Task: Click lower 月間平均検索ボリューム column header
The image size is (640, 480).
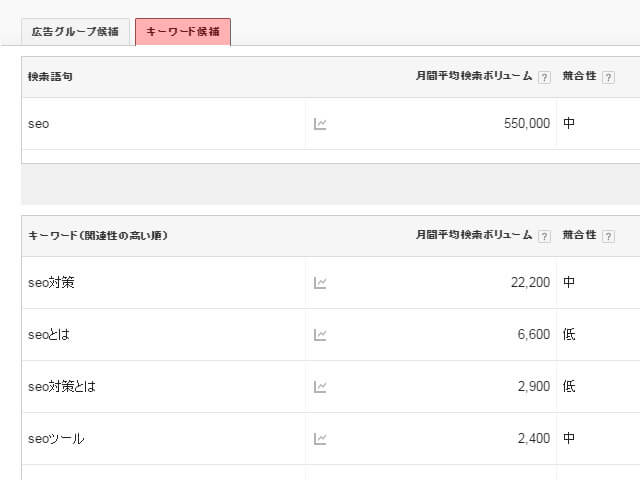Action: point(474,235)
